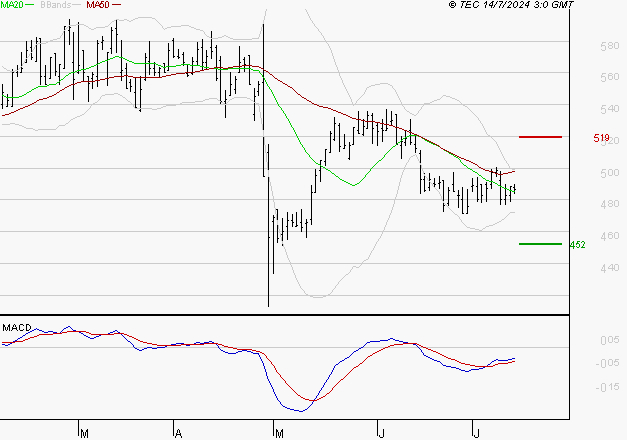Click the 560 price axis label

click(610, 77)
